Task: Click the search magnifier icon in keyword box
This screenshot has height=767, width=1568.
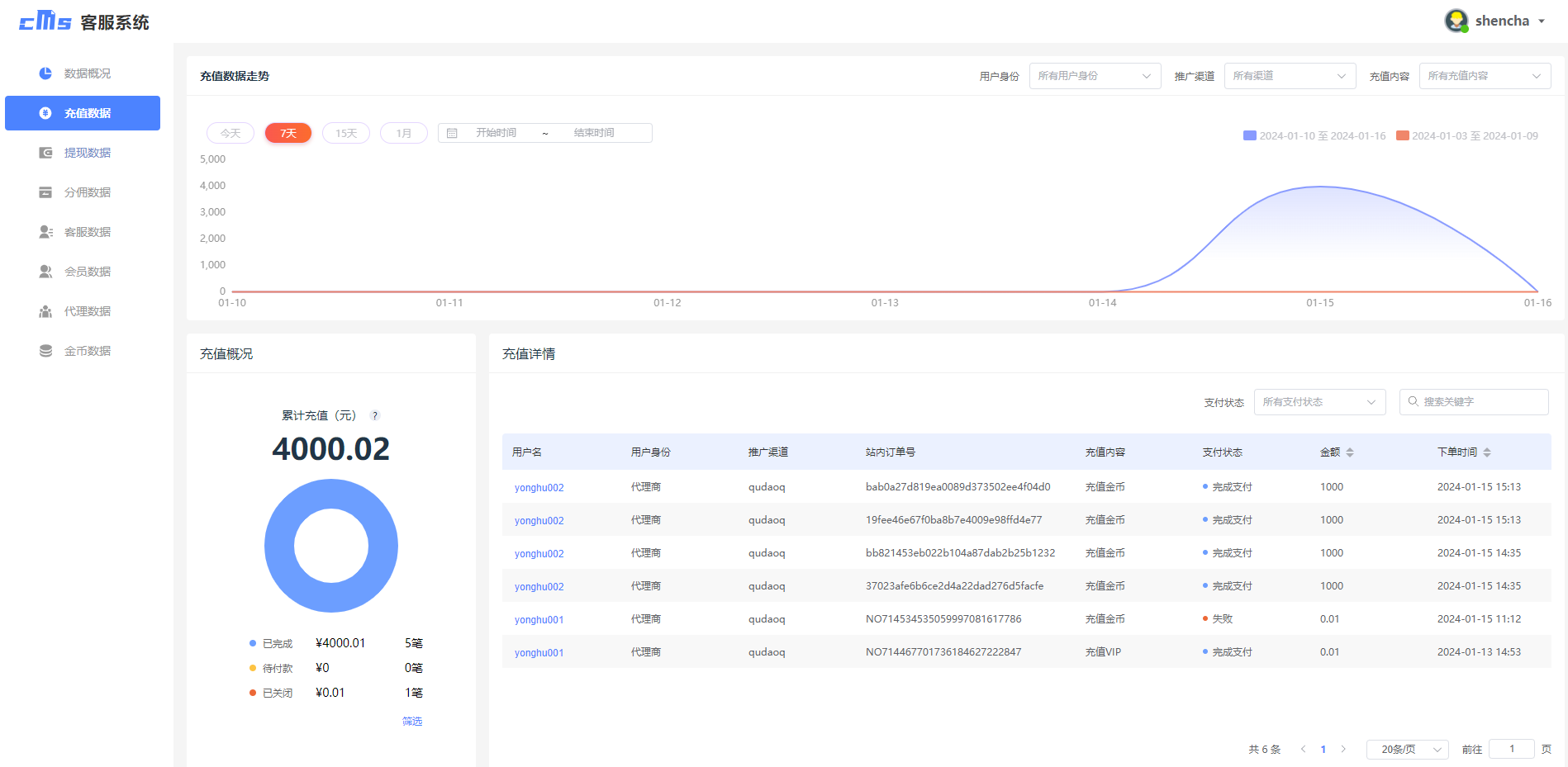Action: pyautogui.click(x=1414, y=401)
